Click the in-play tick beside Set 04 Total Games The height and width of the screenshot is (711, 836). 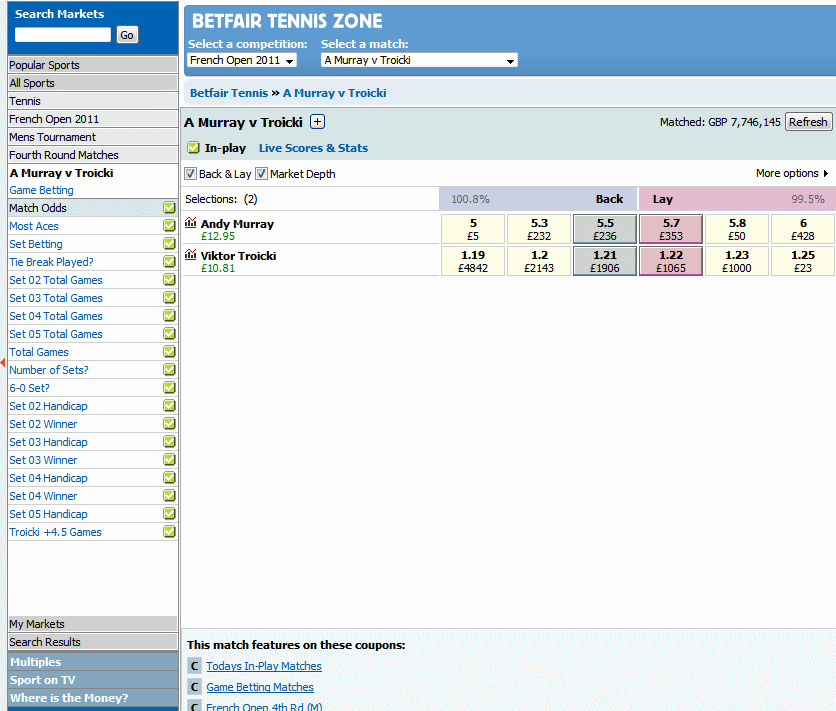(170, 316)
